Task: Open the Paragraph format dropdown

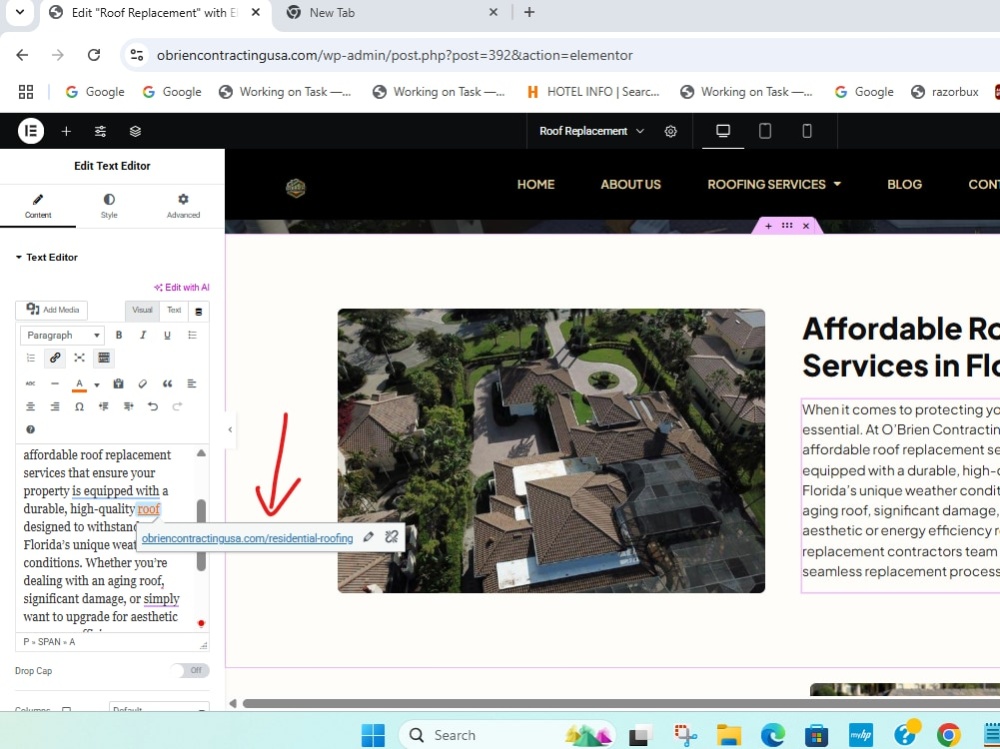Action: pyautogui.click(x=62, y=335)
